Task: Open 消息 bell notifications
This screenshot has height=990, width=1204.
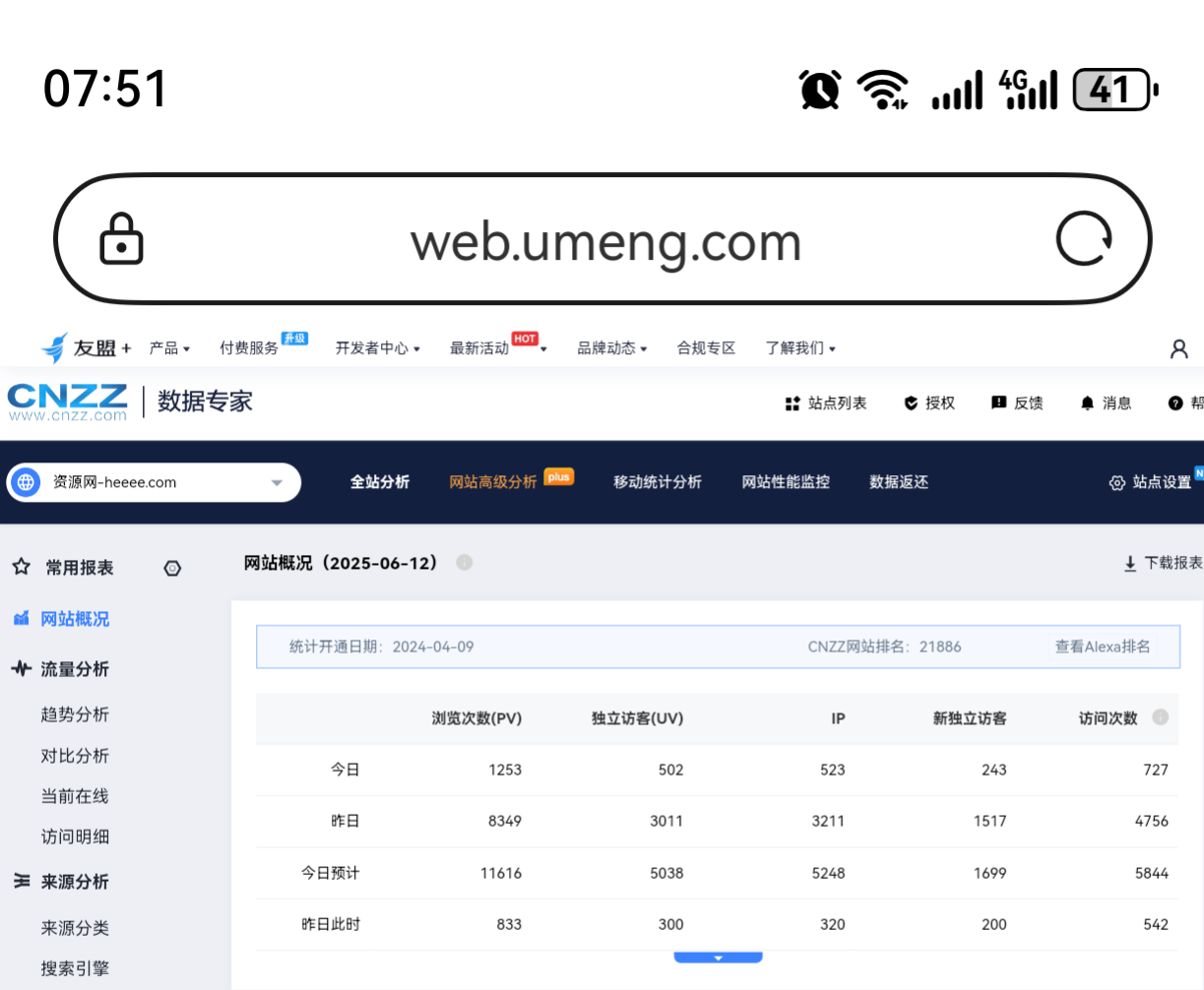Action: [1087, 403]
